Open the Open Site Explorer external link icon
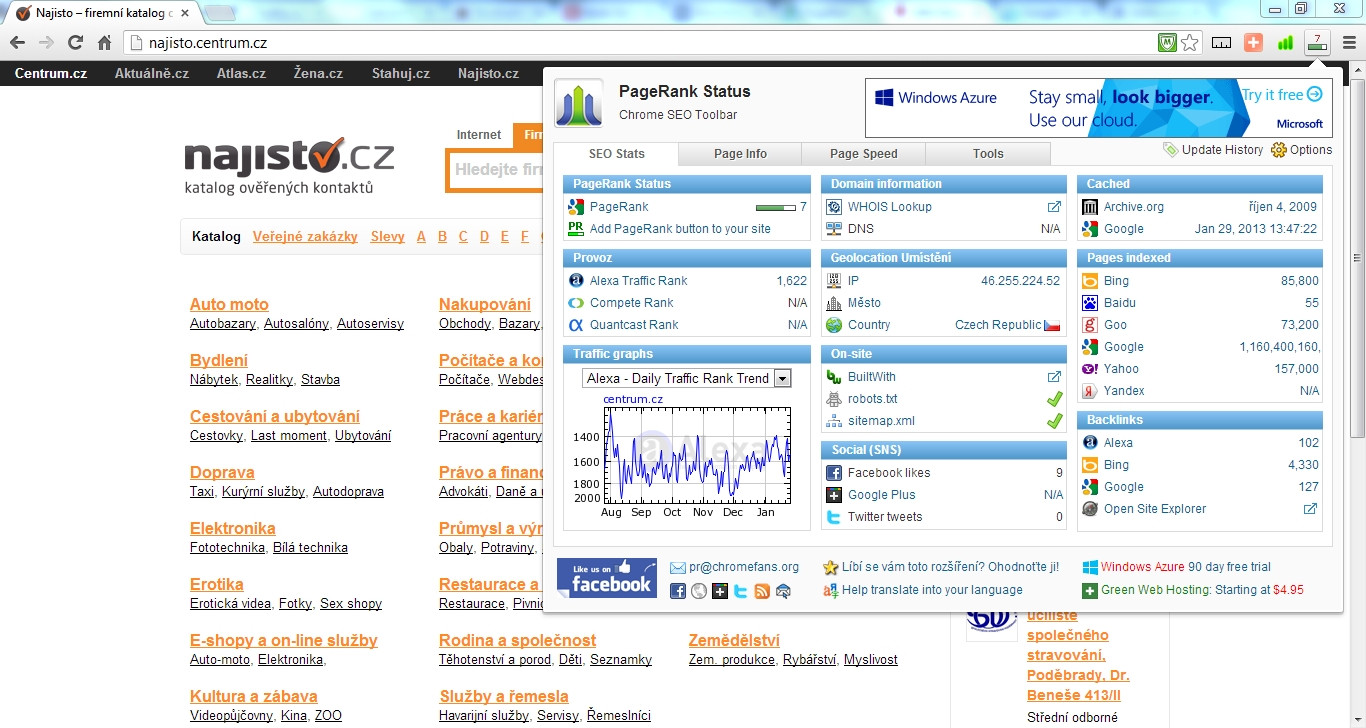 point(1311,509)
